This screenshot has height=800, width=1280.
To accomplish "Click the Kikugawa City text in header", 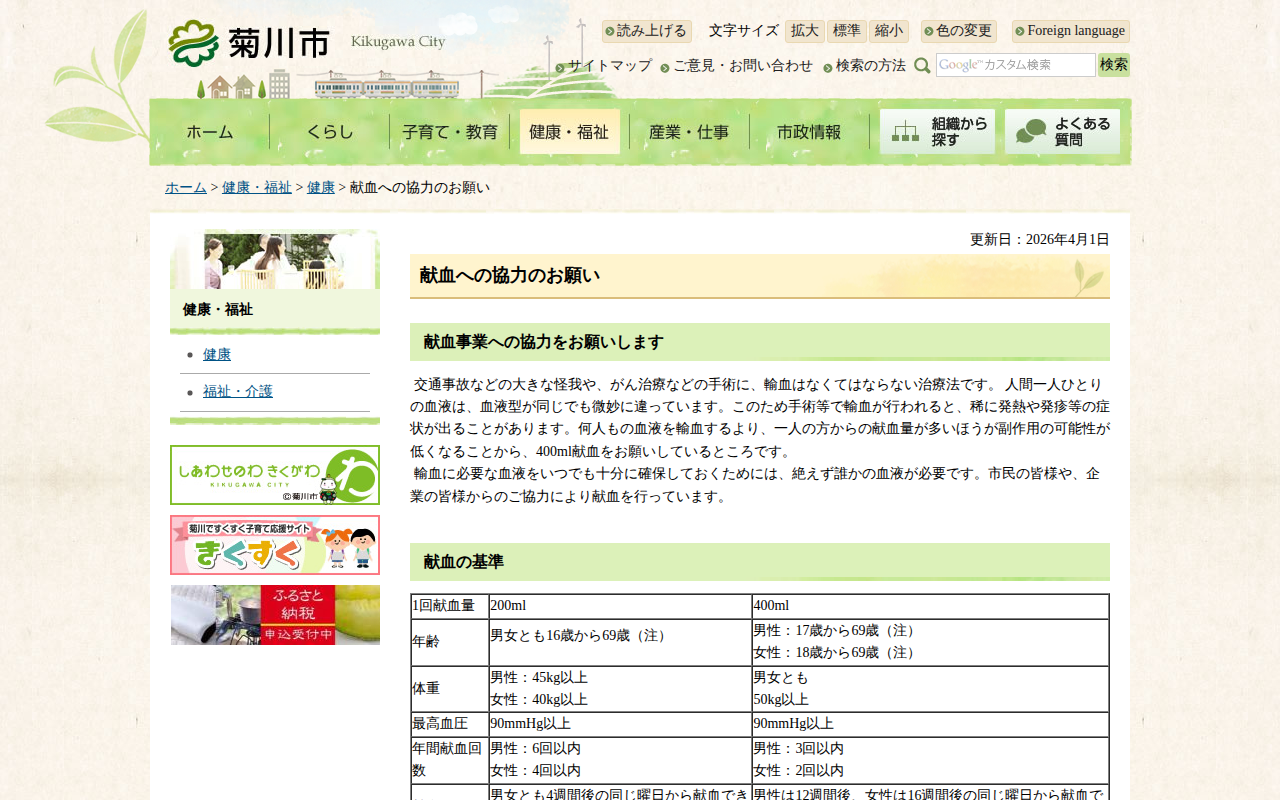I will click(x=398, y=41).
